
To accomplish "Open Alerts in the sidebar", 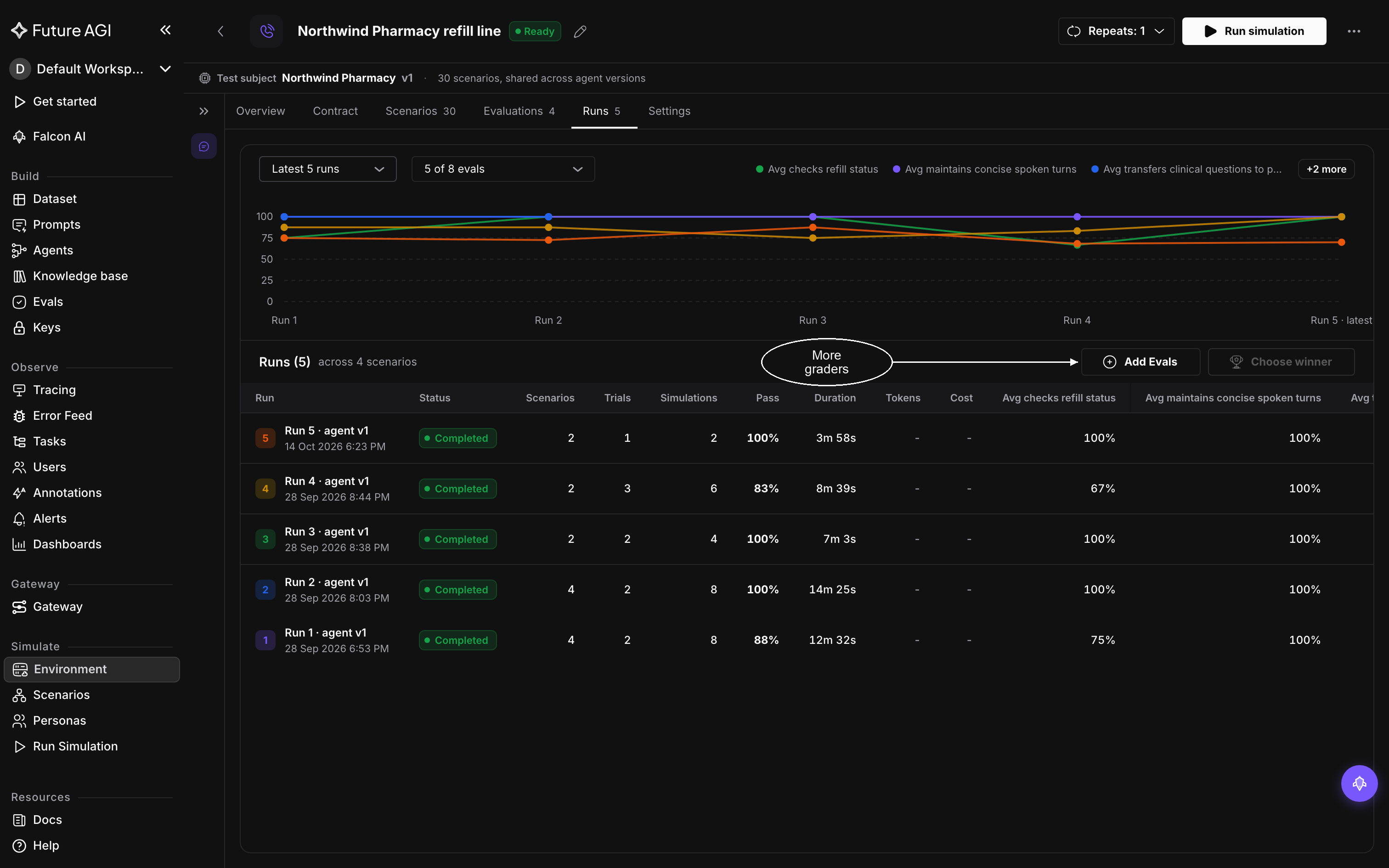I will click(49, 519).
